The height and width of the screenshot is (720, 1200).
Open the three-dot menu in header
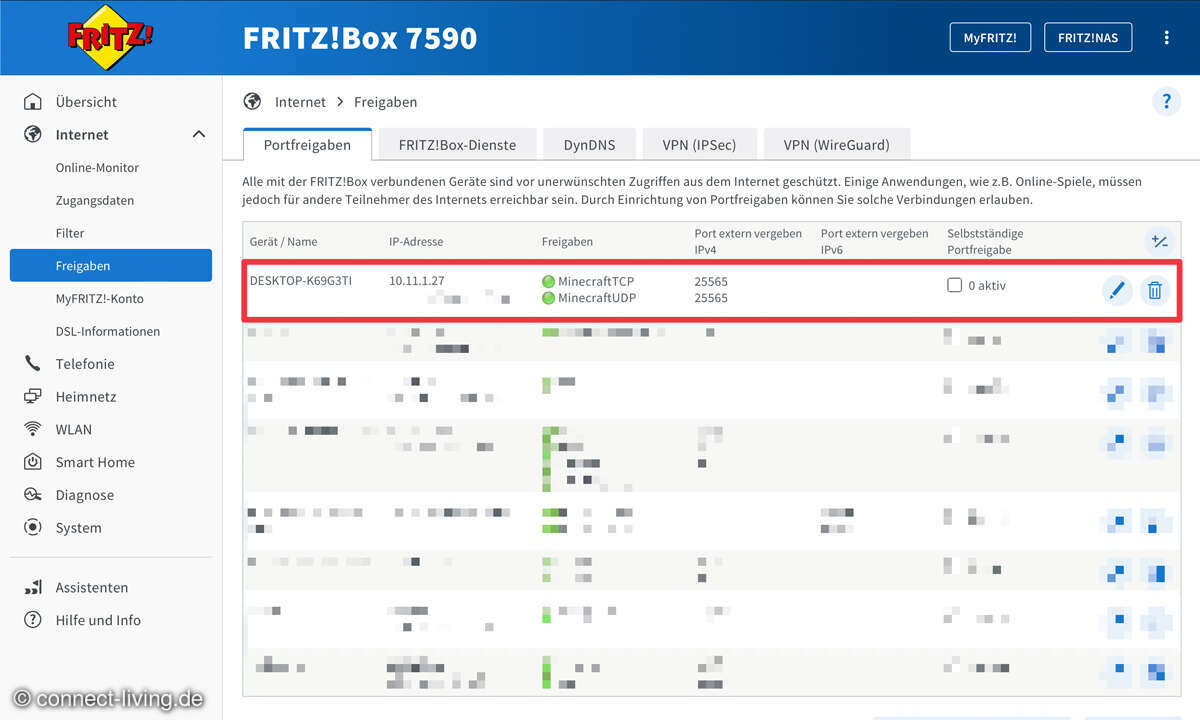click(x=1166, y=38)
